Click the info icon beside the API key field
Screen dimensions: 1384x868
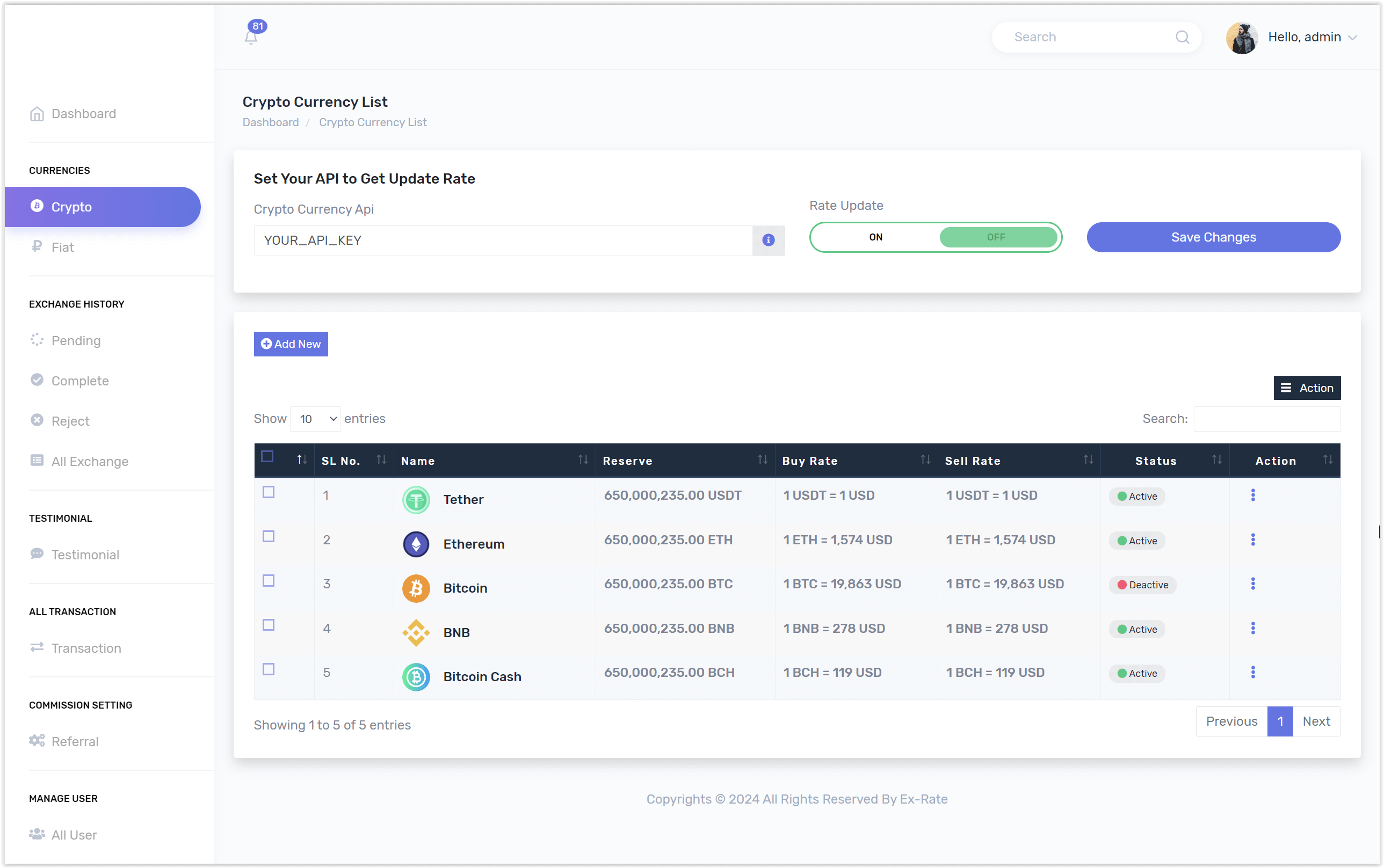coord(768,240)
